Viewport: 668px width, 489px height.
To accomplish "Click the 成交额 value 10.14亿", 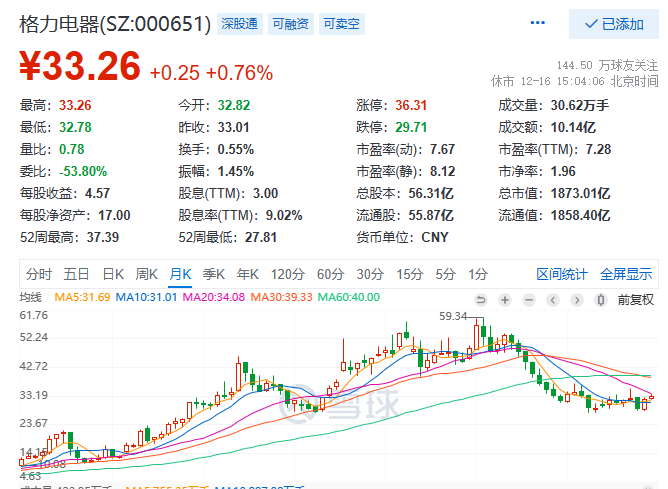I will coord(573,127).
